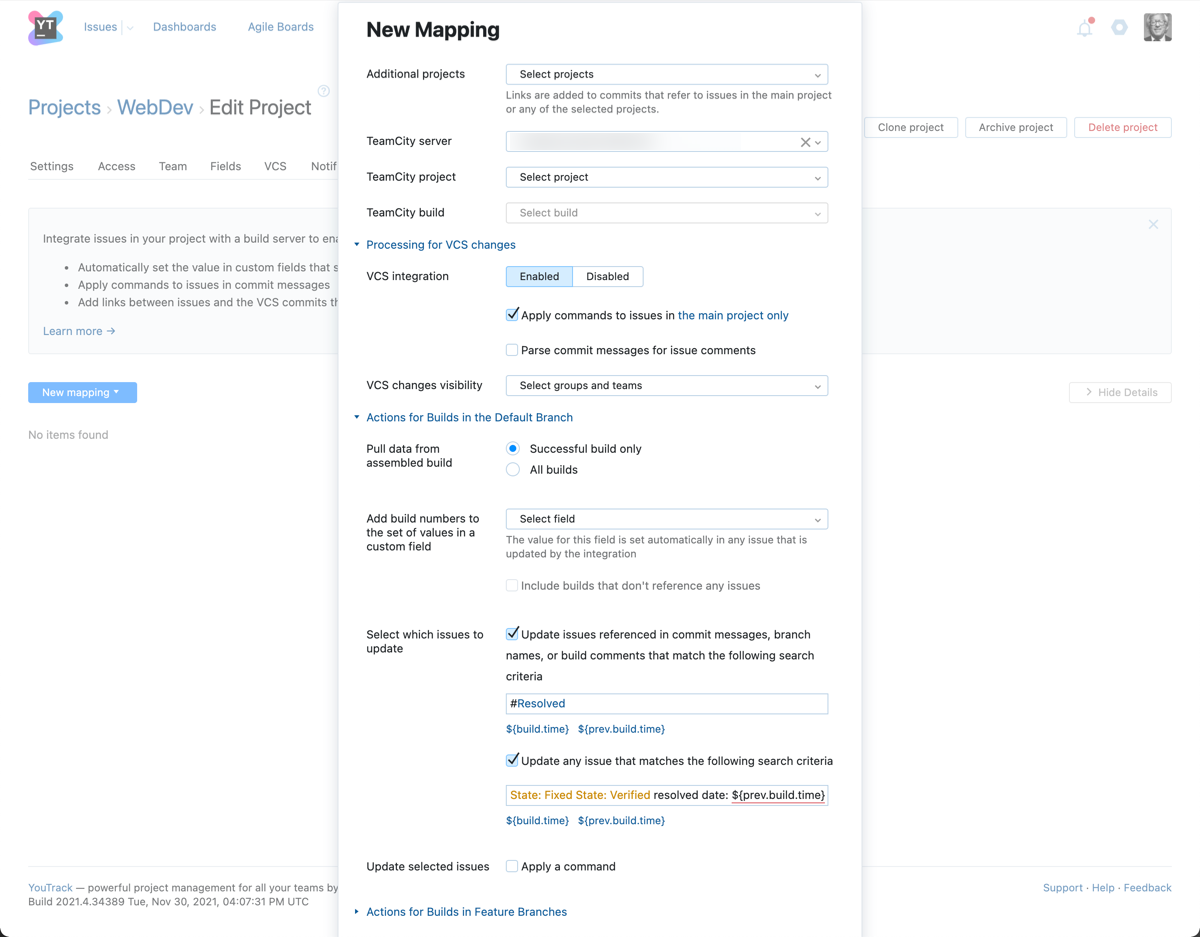The width and height of the screenshot is (1200, 937).
Task: Clear the TeamCity server selection with the X
Action: 806,141
